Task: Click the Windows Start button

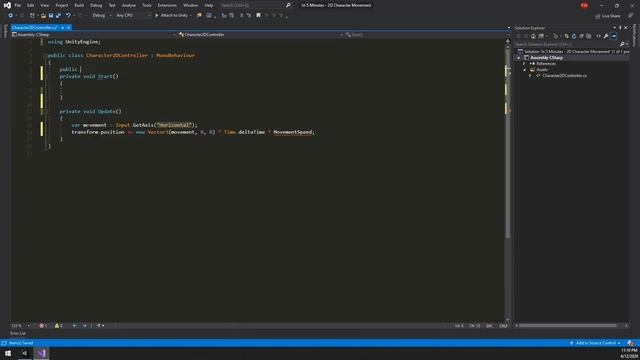Action: point(8,353)
